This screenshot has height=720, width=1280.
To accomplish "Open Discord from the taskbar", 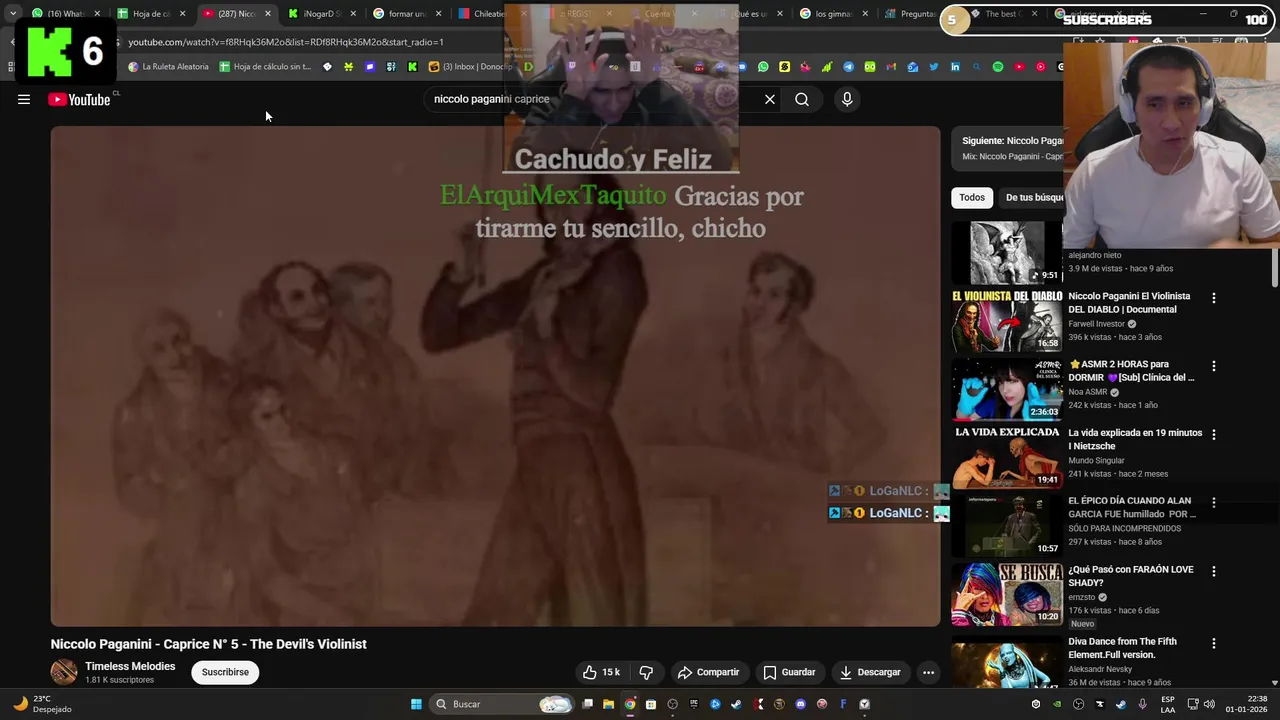I will pos(801,704).
